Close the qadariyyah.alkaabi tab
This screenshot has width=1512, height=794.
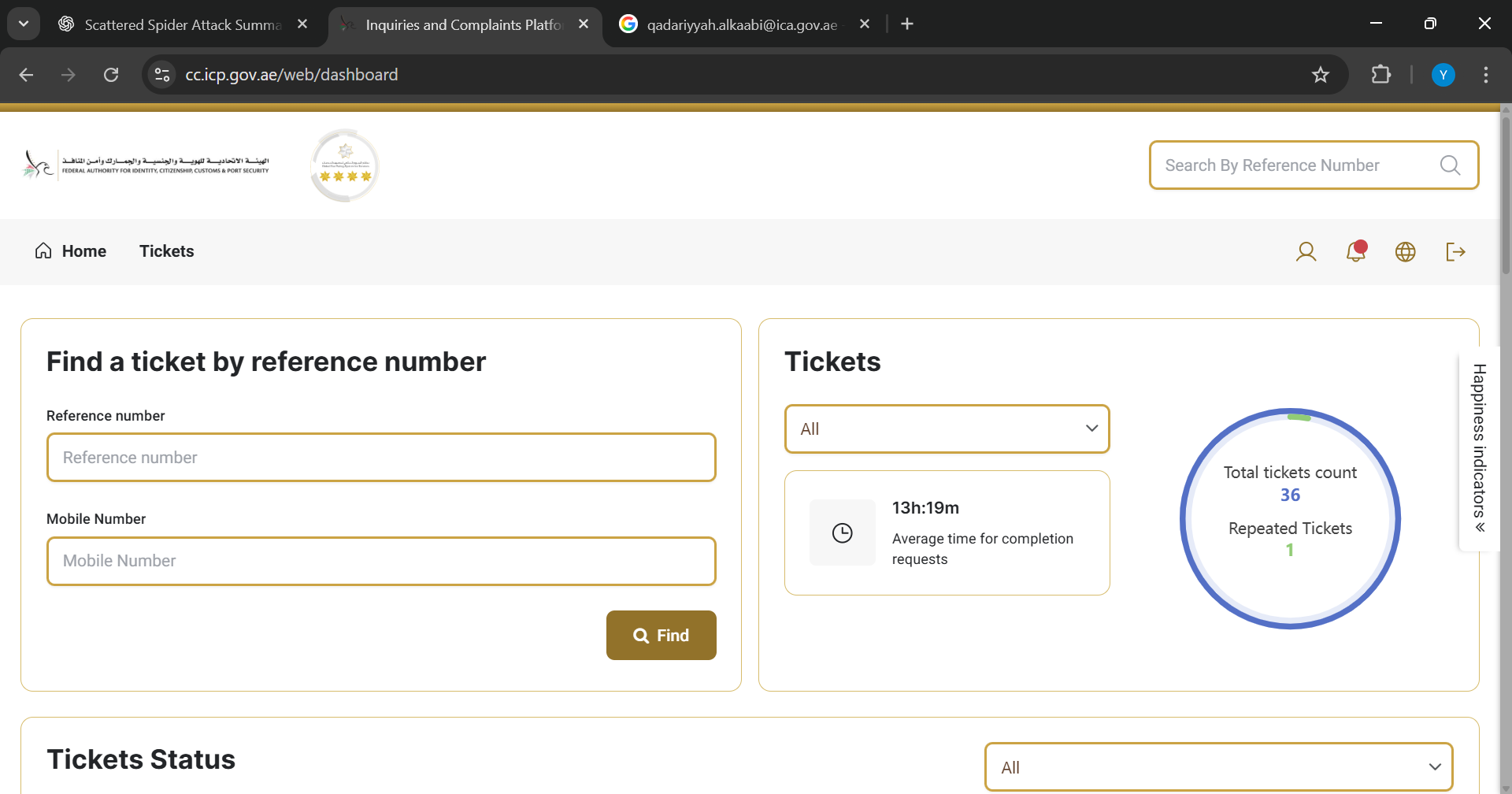865,24
